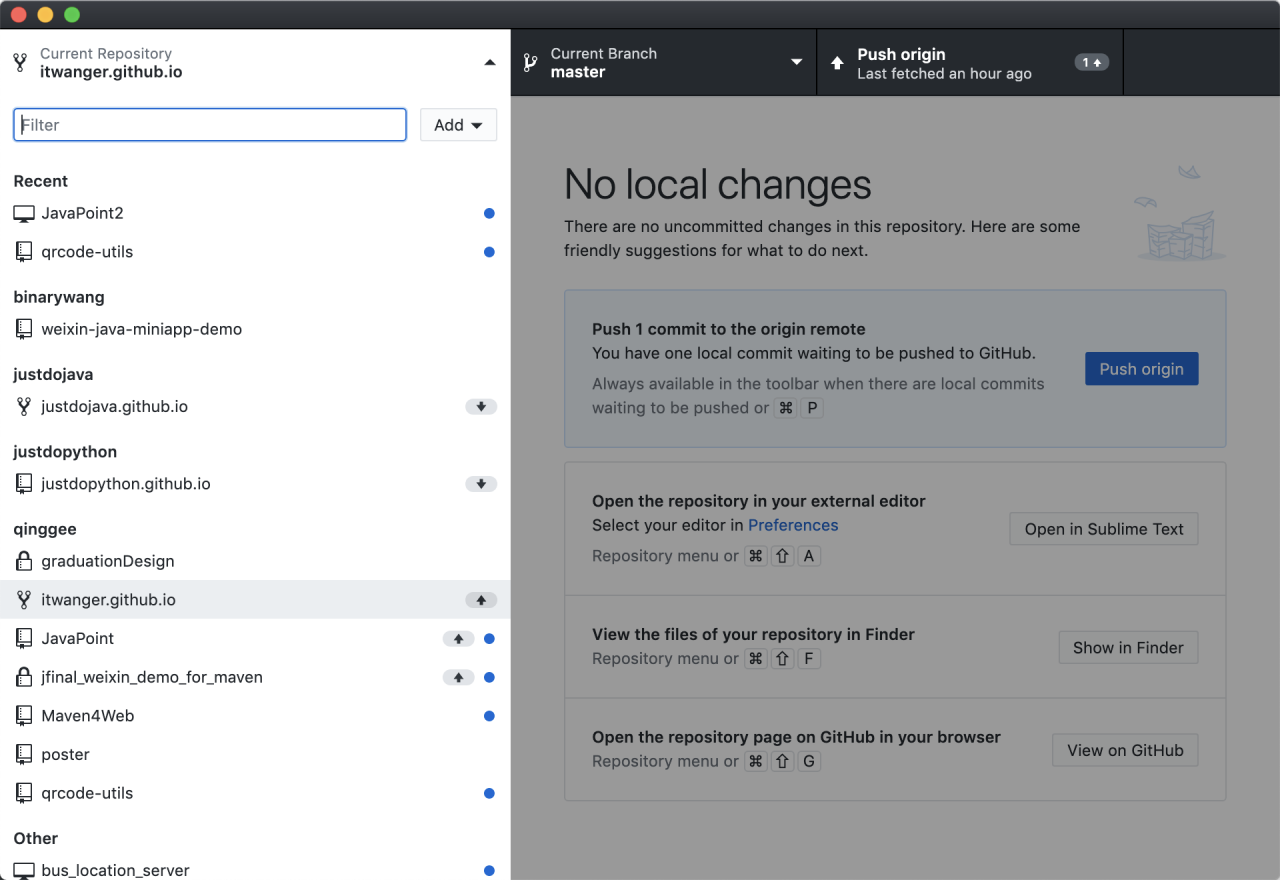
Task: Open the Preferences link
Action: tap(793, 525)
